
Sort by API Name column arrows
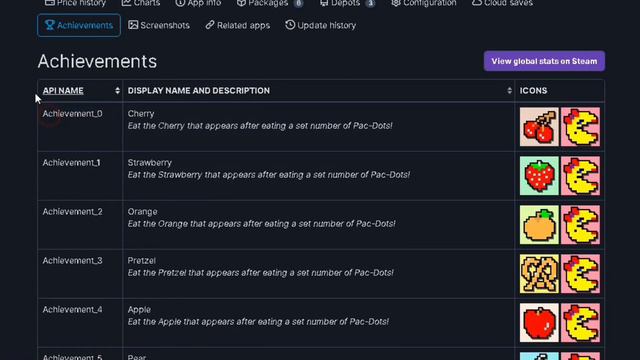click(118, 91)
